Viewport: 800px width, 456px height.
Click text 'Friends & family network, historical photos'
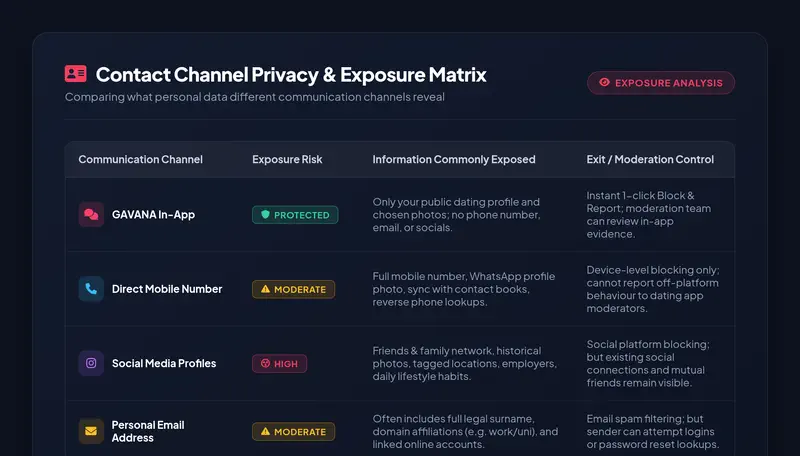pos(465,364)
